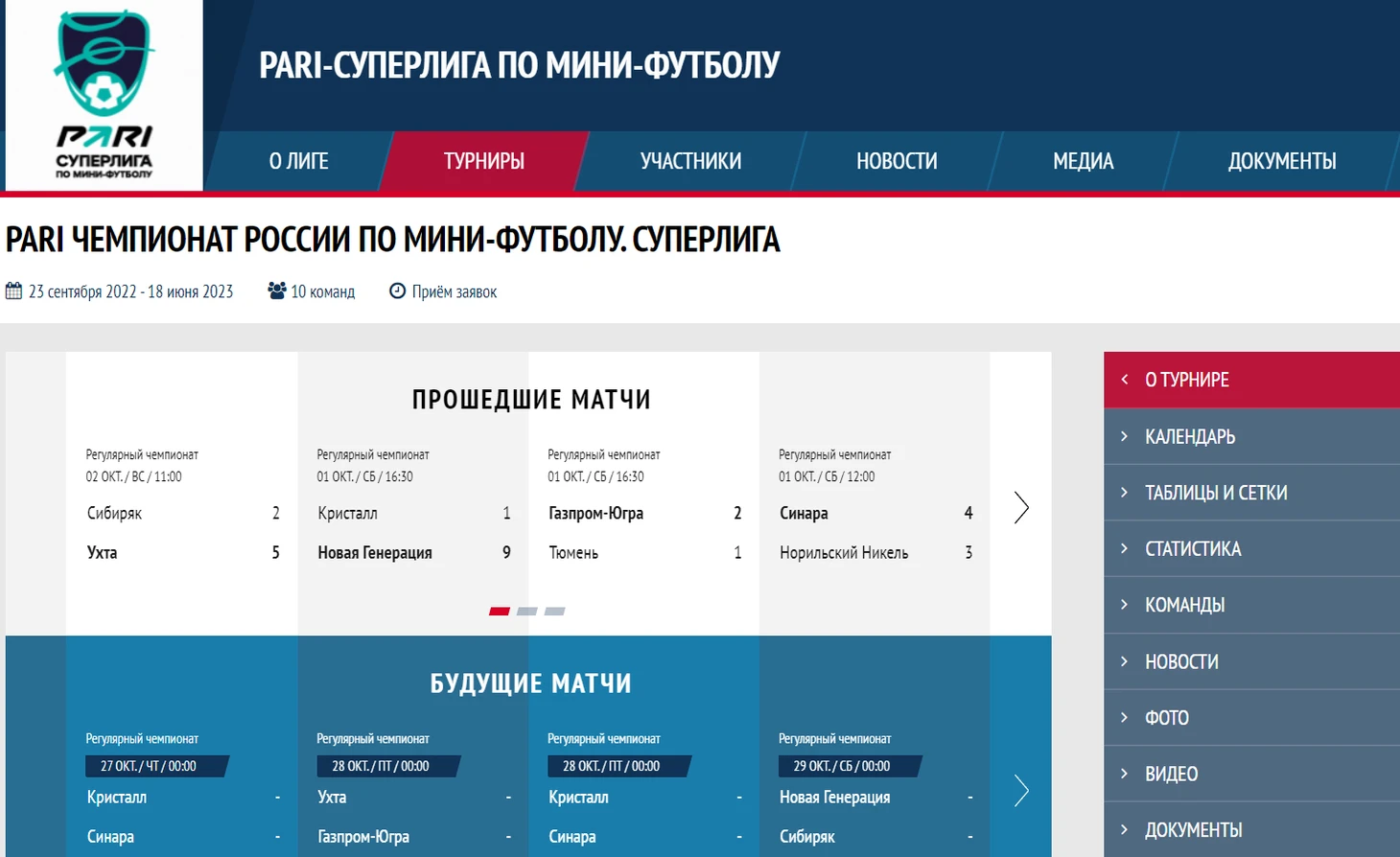Viewport: 1400px width, 857px height.
Task: Click the '23 сентября 2022 - 18 июня 2023' dates
Action: 130,291
